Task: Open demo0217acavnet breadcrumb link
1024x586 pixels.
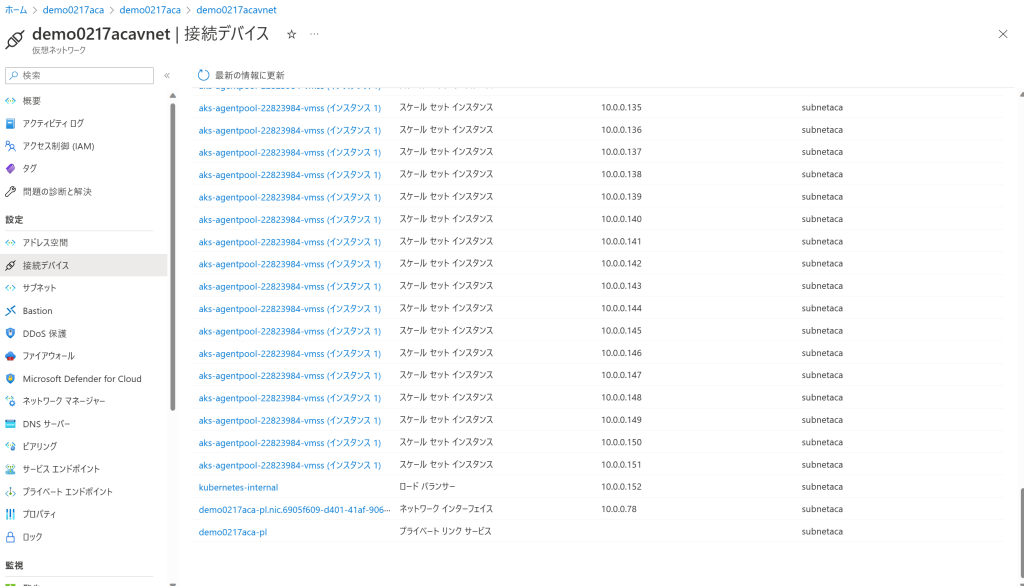Action: click(x=236, y=10)
